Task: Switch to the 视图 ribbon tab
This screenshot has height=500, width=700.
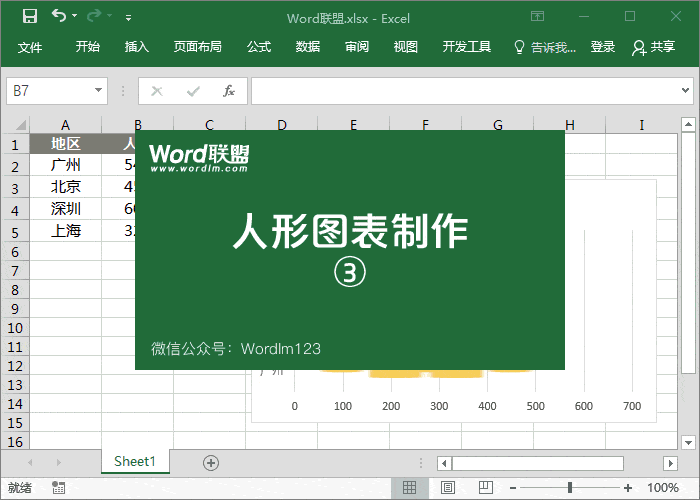Action: pyautogui.click(x=405, y=46)
